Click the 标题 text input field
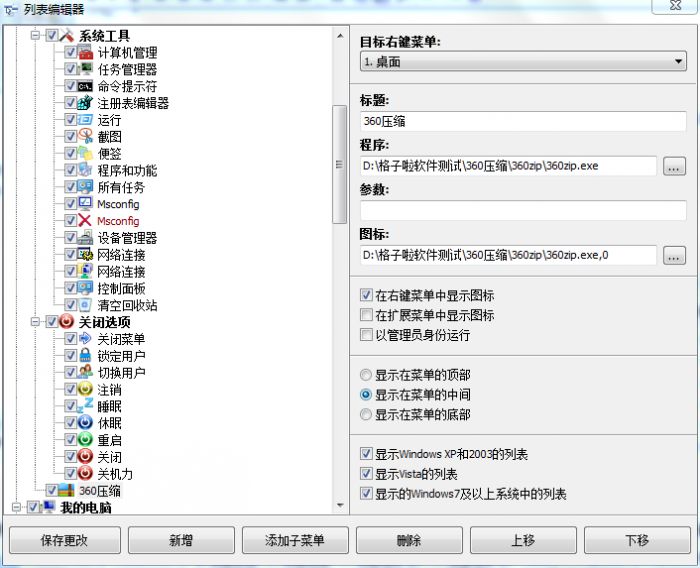The width and height of the screenshot is (700, 568). pyautogui.click(x=523, y=121)
